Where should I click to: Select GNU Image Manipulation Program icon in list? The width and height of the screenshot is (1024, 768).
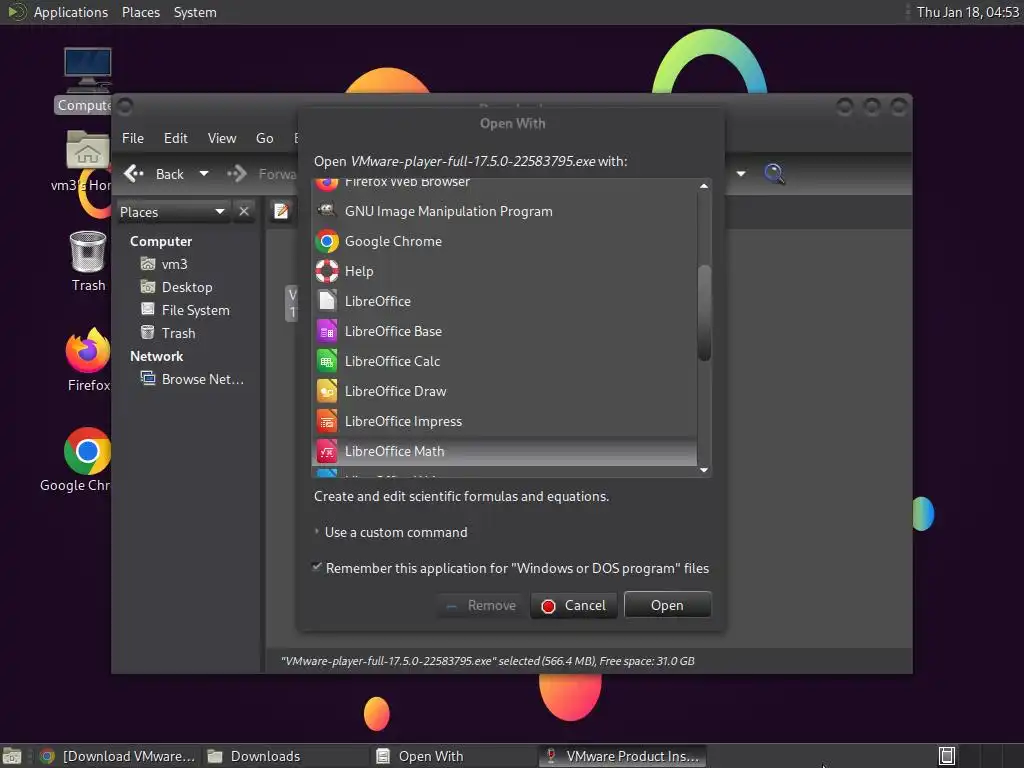pyautogui.click(x=327, y=210)
